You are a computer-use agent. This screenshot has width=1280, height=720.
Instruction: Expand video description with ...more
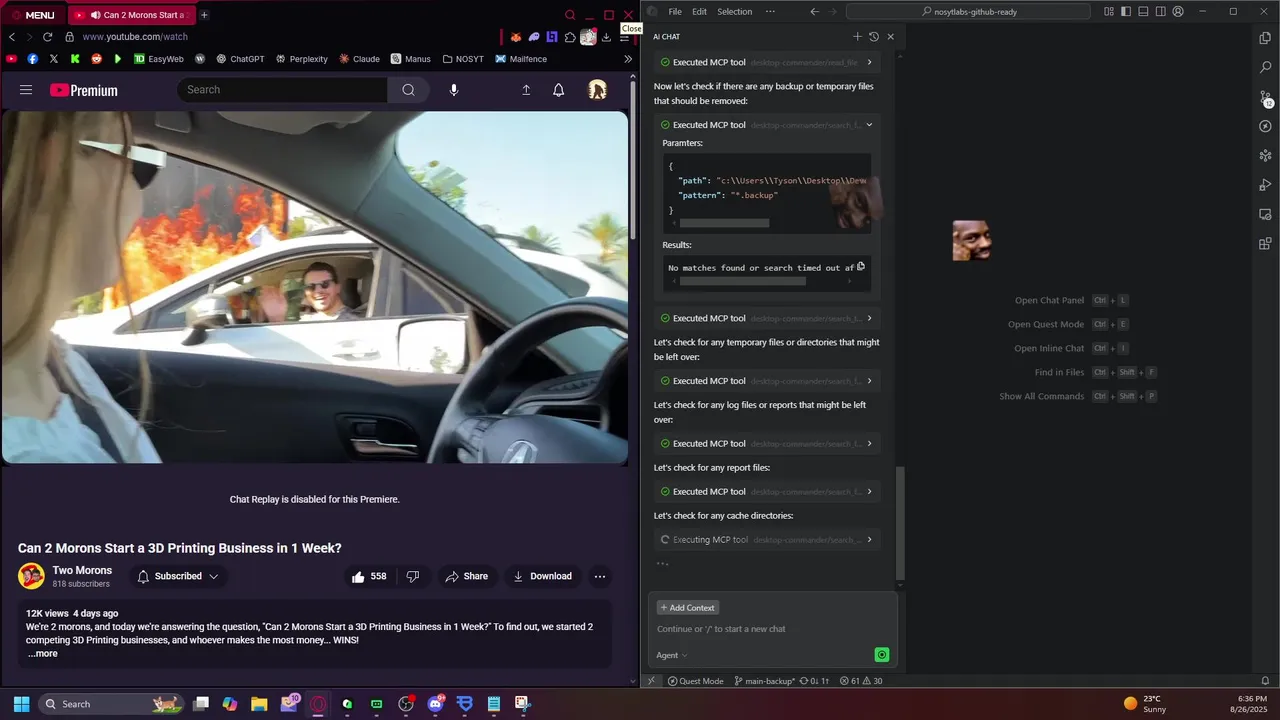(43, 654)
